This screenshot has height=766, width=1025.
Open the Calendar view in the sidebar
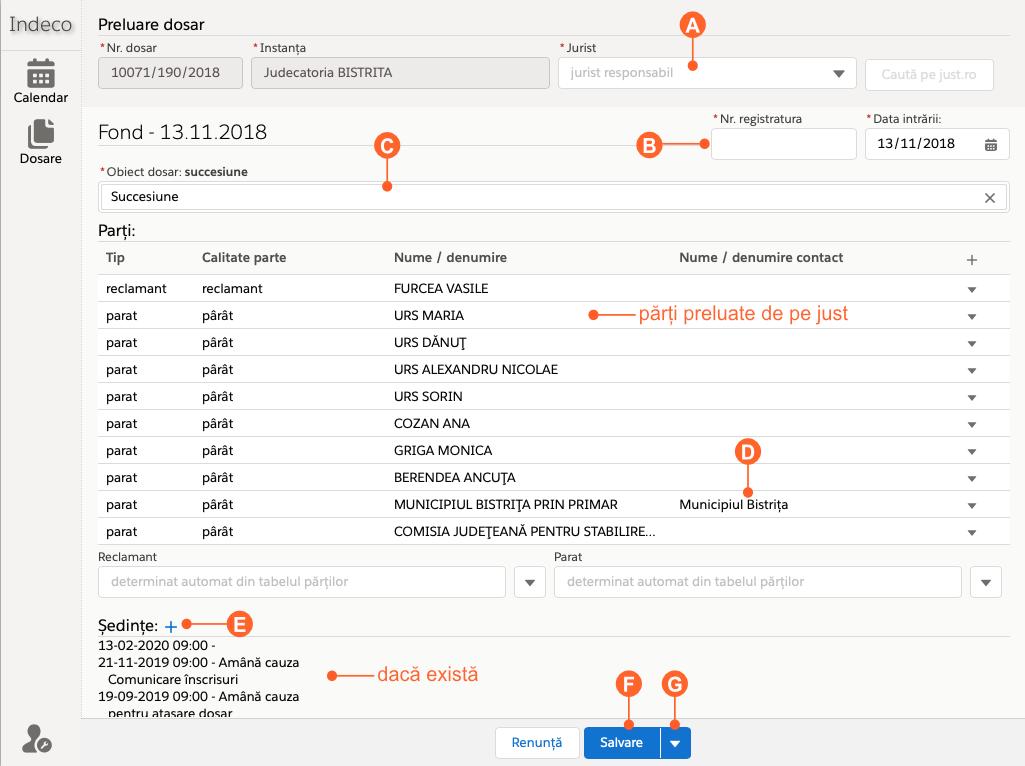pos(40,81)
